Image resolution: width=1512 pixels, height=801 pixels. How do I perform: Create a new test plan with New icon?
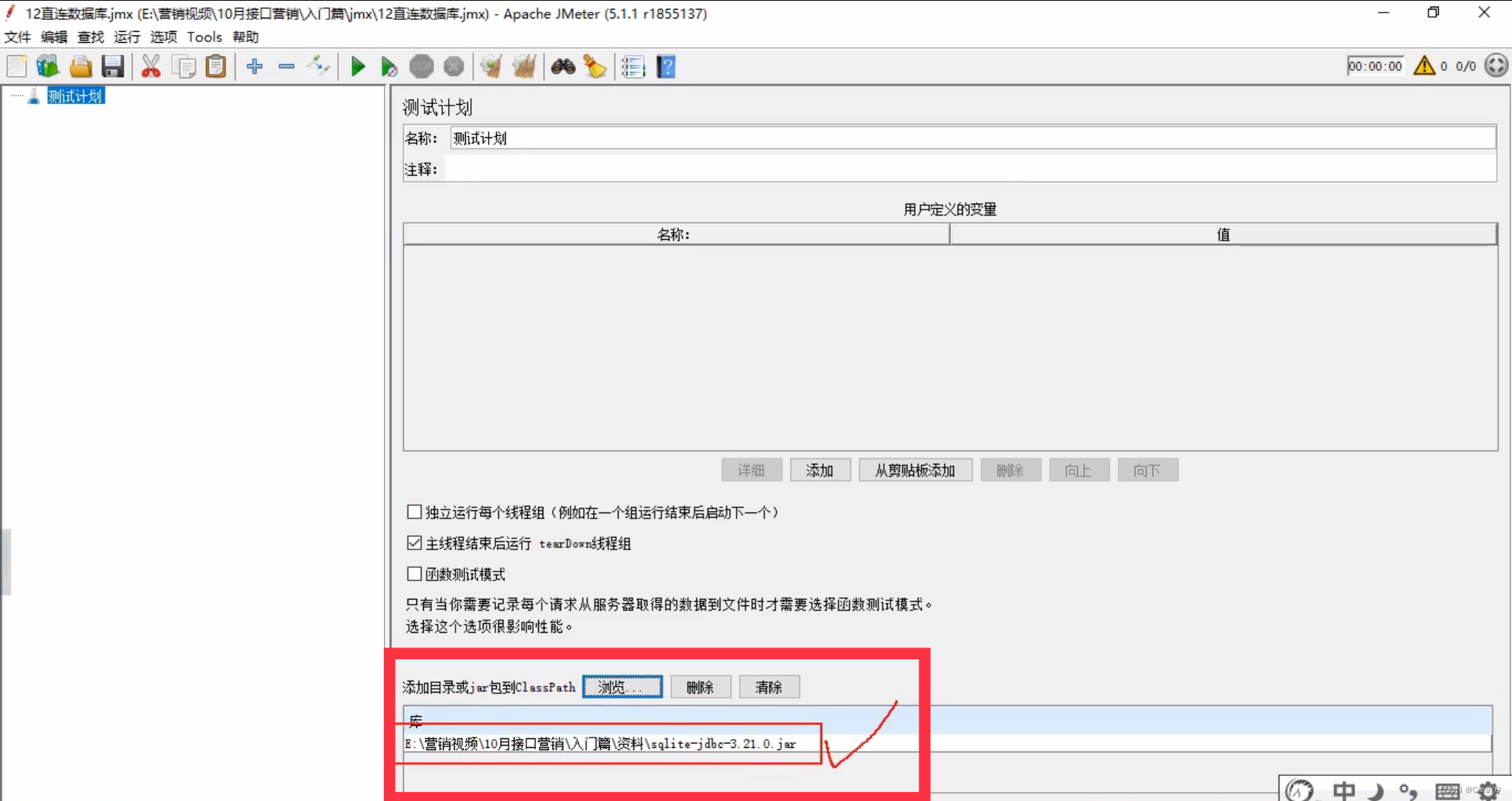pos(16,66)
